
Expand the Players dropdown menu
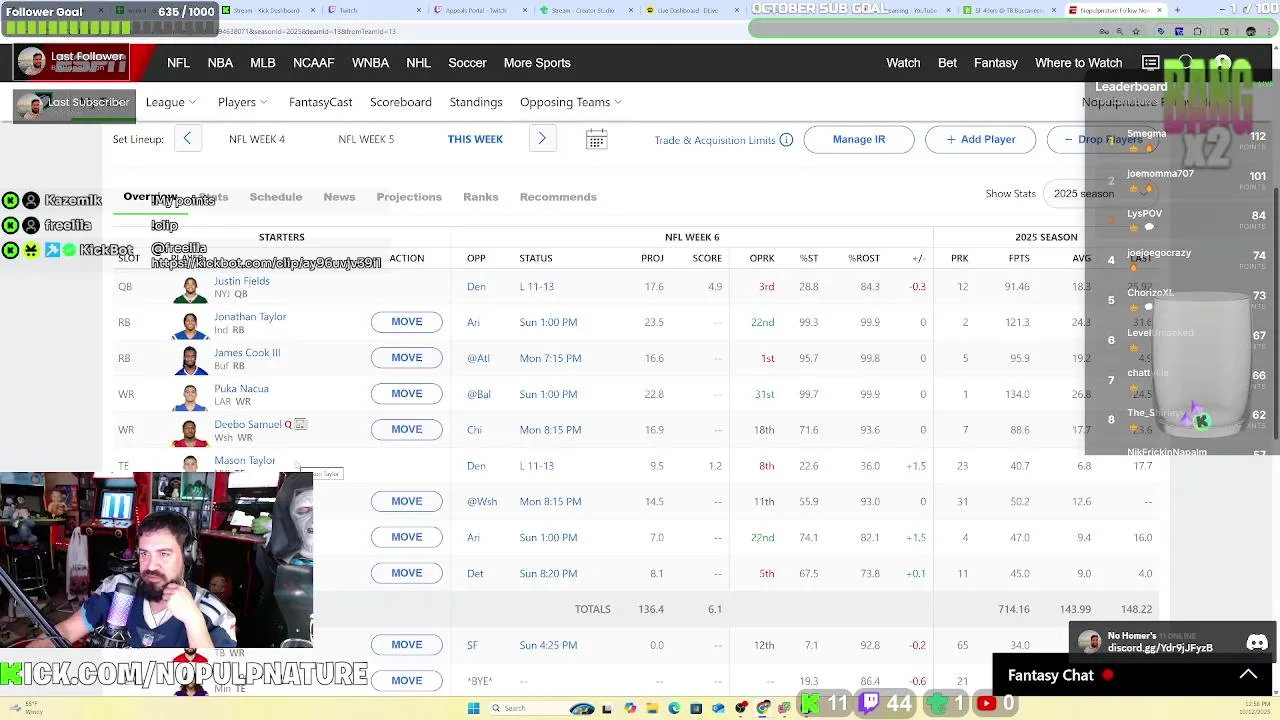(243, 102)
